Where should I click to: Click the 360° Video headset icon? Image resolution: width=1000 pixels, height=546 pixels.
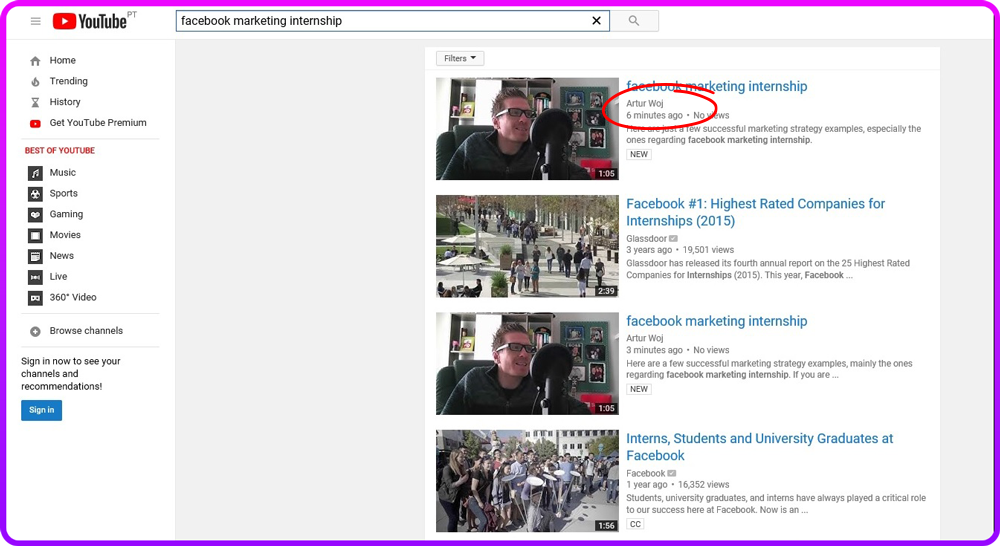pos(36,298)
